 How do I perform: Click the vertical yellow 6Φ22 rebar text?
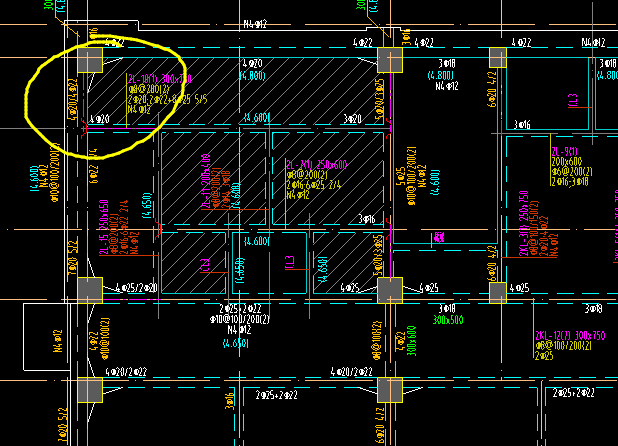tap(94, 174)
